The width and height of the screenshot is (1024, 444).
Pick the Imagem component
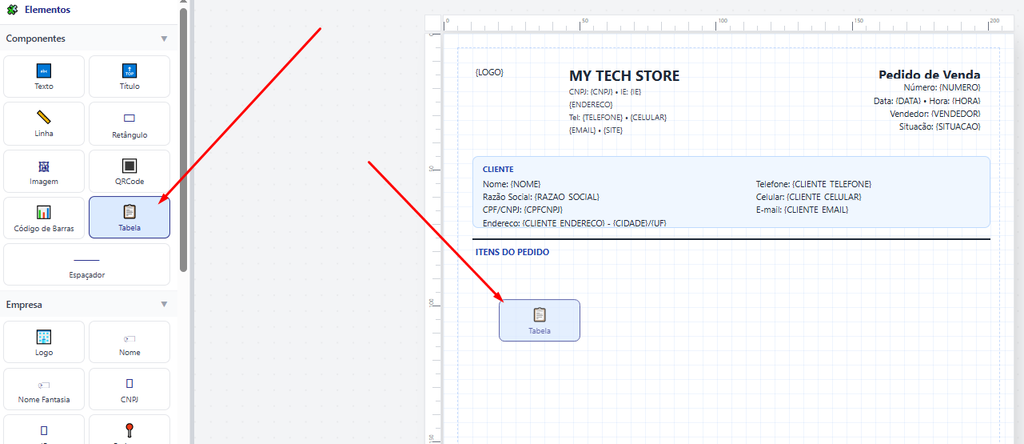tap(44, 171)
